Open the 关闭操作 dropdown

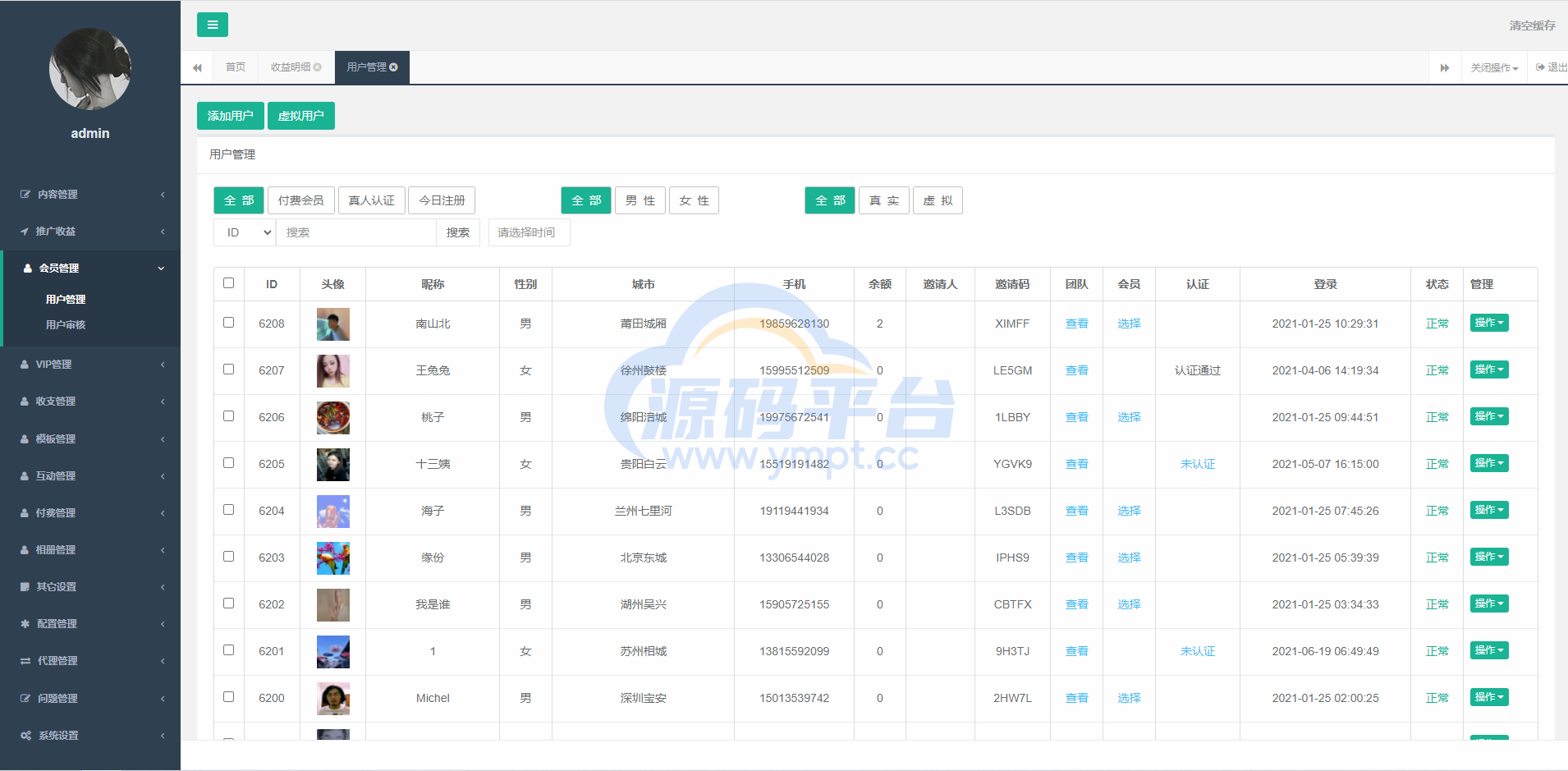[x=1494, y=67]
